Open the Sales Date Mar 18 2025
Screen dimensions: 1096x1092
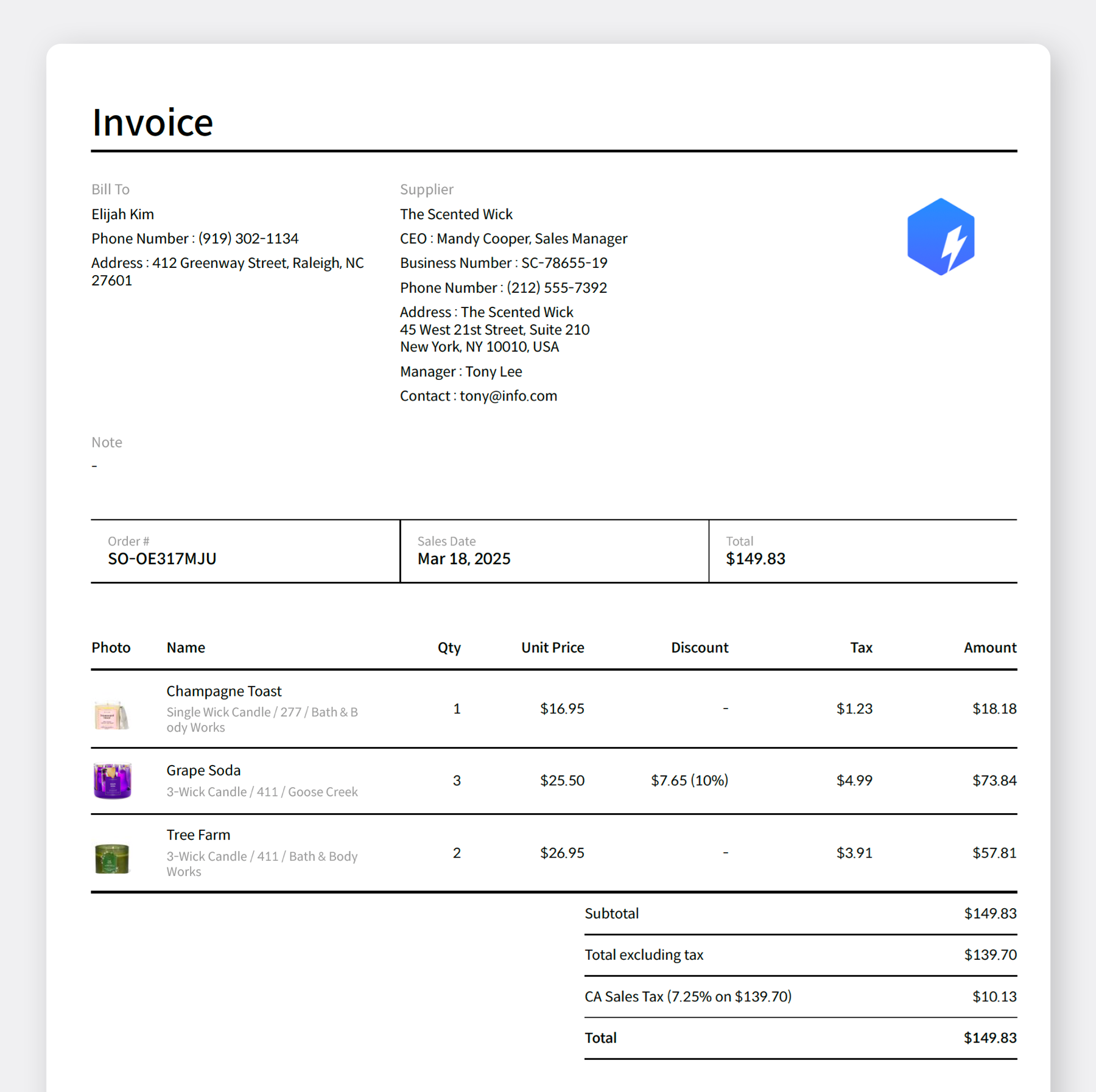click(x=463, y=558)
